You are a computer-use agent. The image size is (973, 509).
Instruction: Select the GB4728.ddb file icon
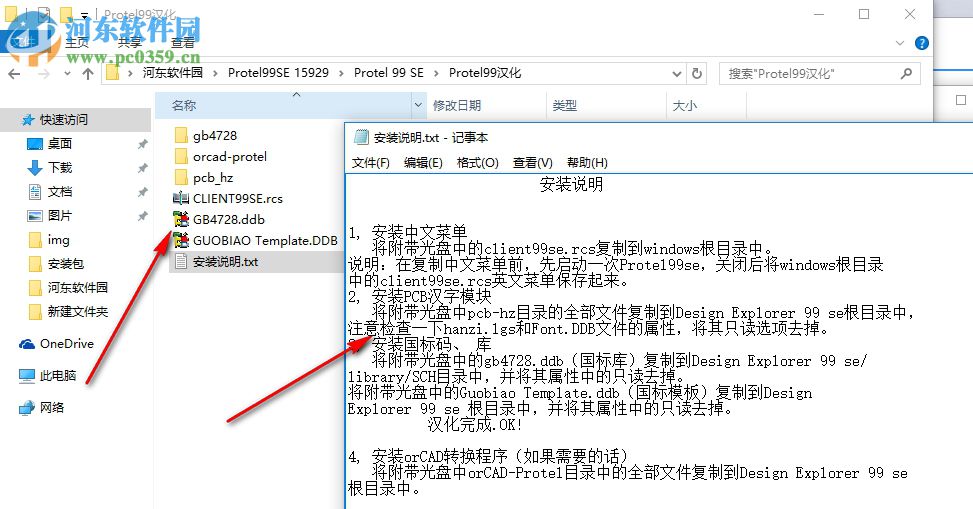click(x=181, y=219)
